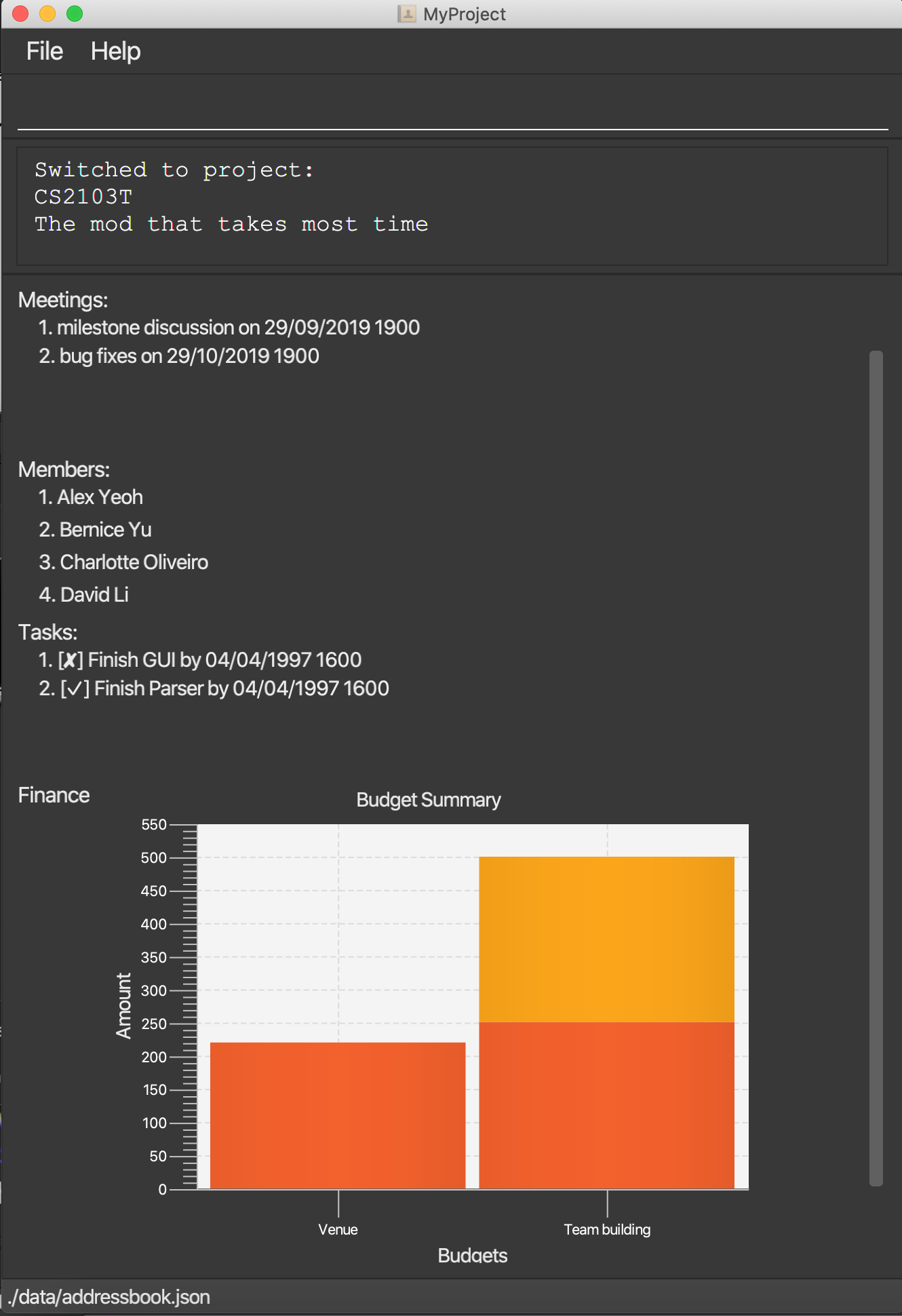Click the Team building axis label
The width and height of the screenshot is (902, 1316).
tap(607, 1229)
